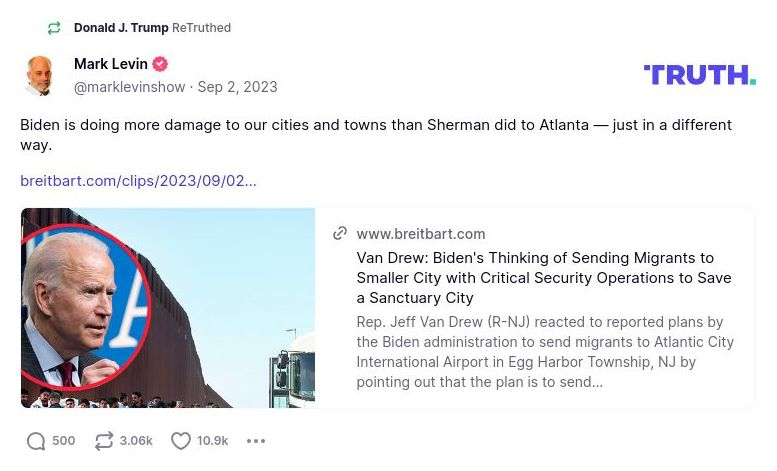Open the three-dot more options menu
Screen dimensions: 777x471
click(x=256, y=441)
